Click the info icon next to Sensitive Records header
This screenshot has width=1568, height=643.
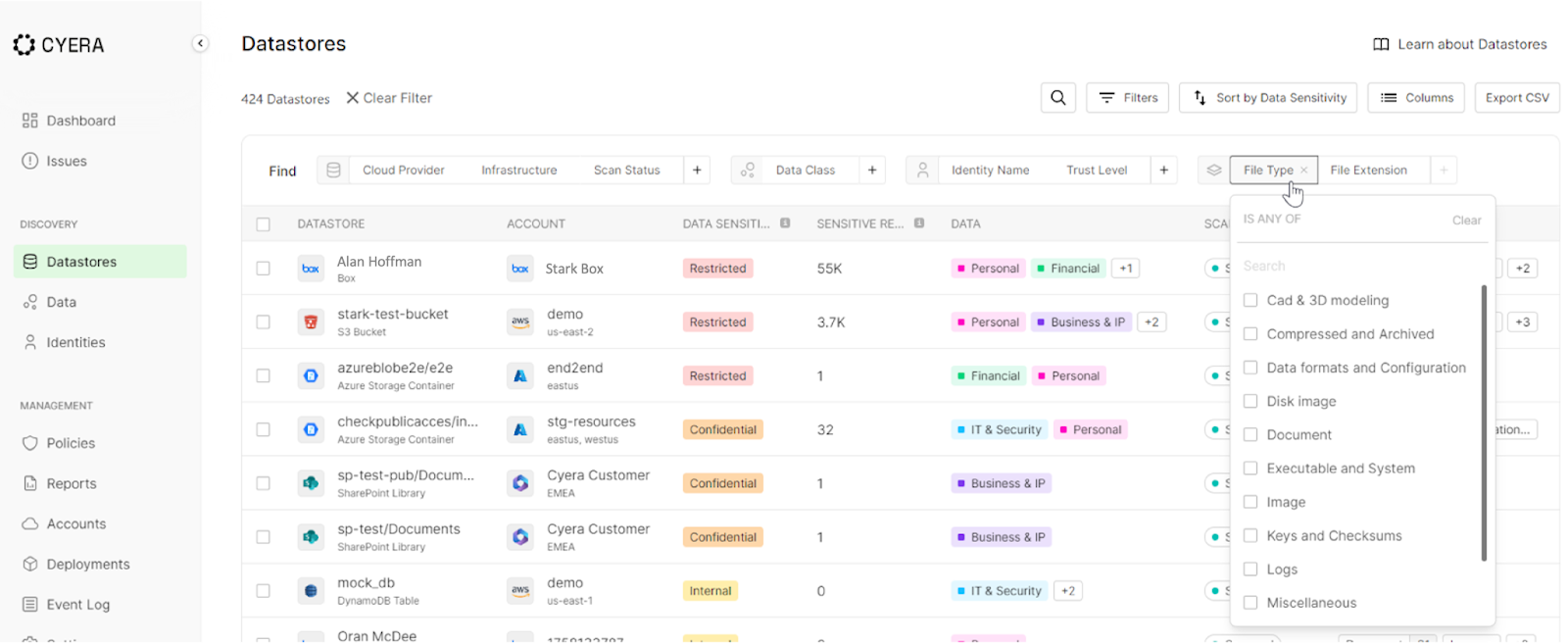(x=919, y=223)
